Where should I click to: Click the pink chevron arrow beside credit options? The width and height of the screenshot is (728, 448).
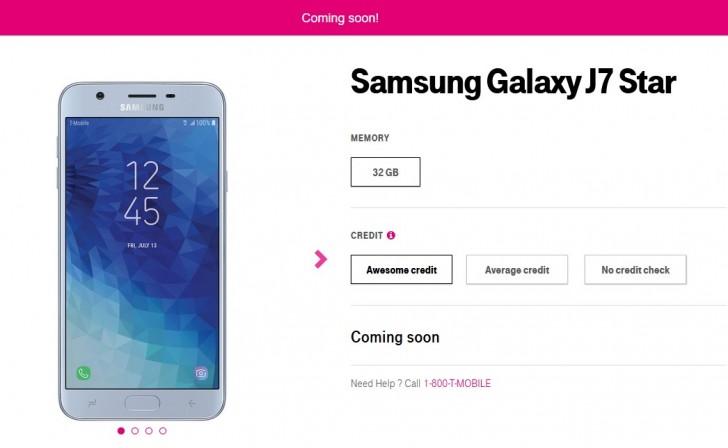[320, 259]
